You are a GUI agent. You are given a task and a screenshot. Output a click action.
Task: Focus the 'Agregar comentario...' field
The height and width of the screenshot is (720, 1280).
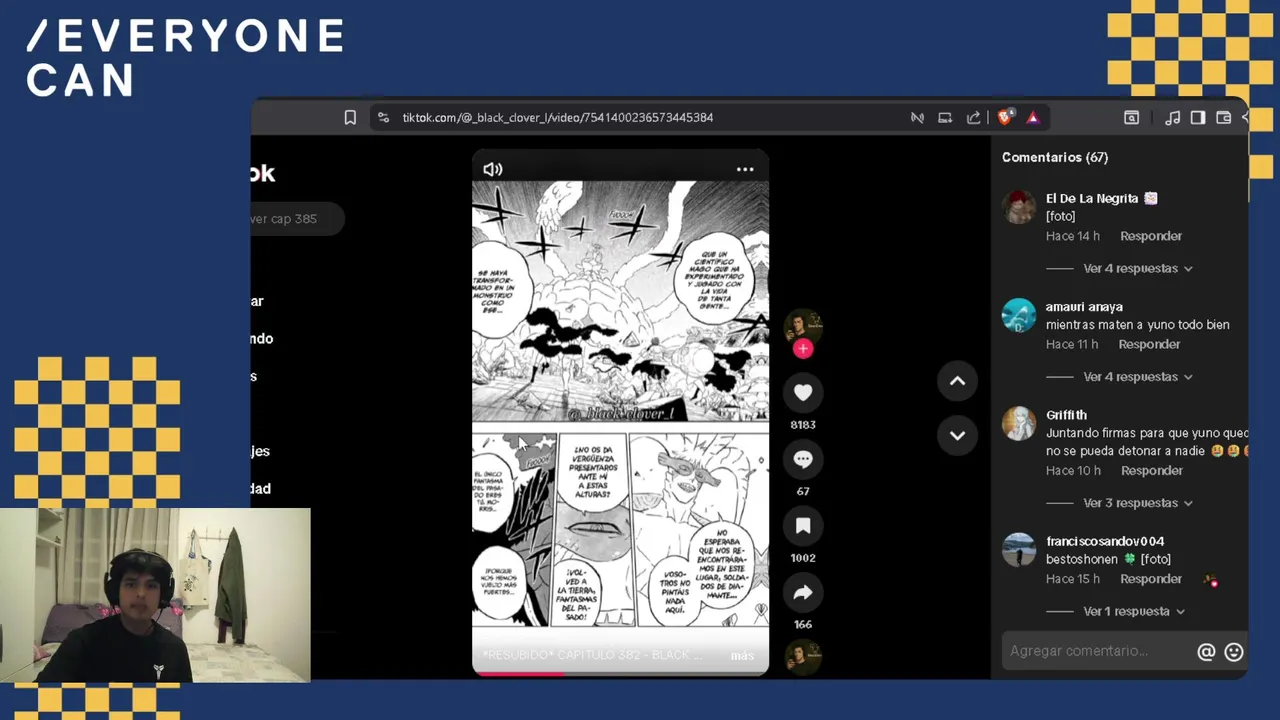point(1098,651)
